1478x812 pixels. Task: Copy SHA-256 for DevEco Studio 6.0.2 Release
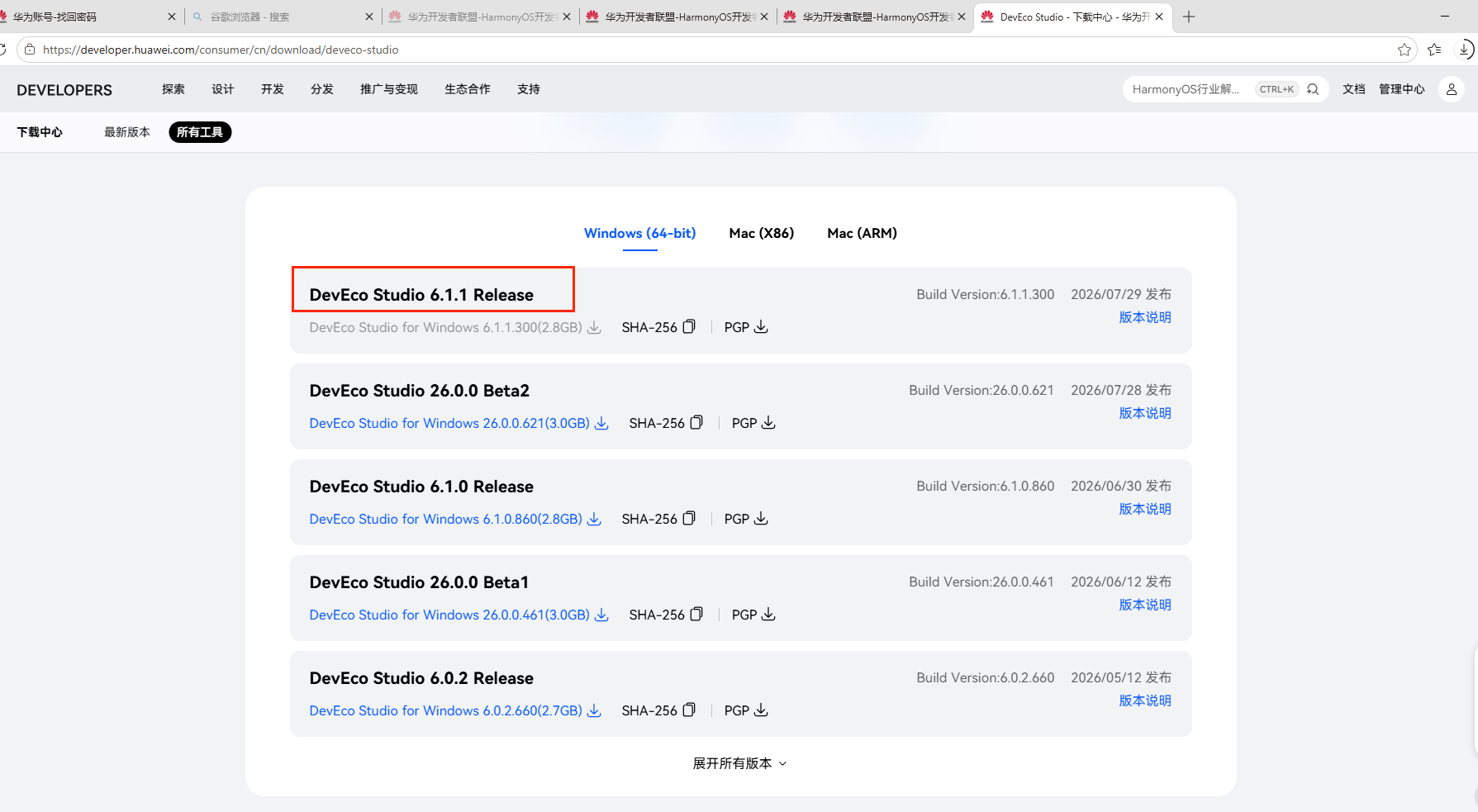(x=689, y=710)
